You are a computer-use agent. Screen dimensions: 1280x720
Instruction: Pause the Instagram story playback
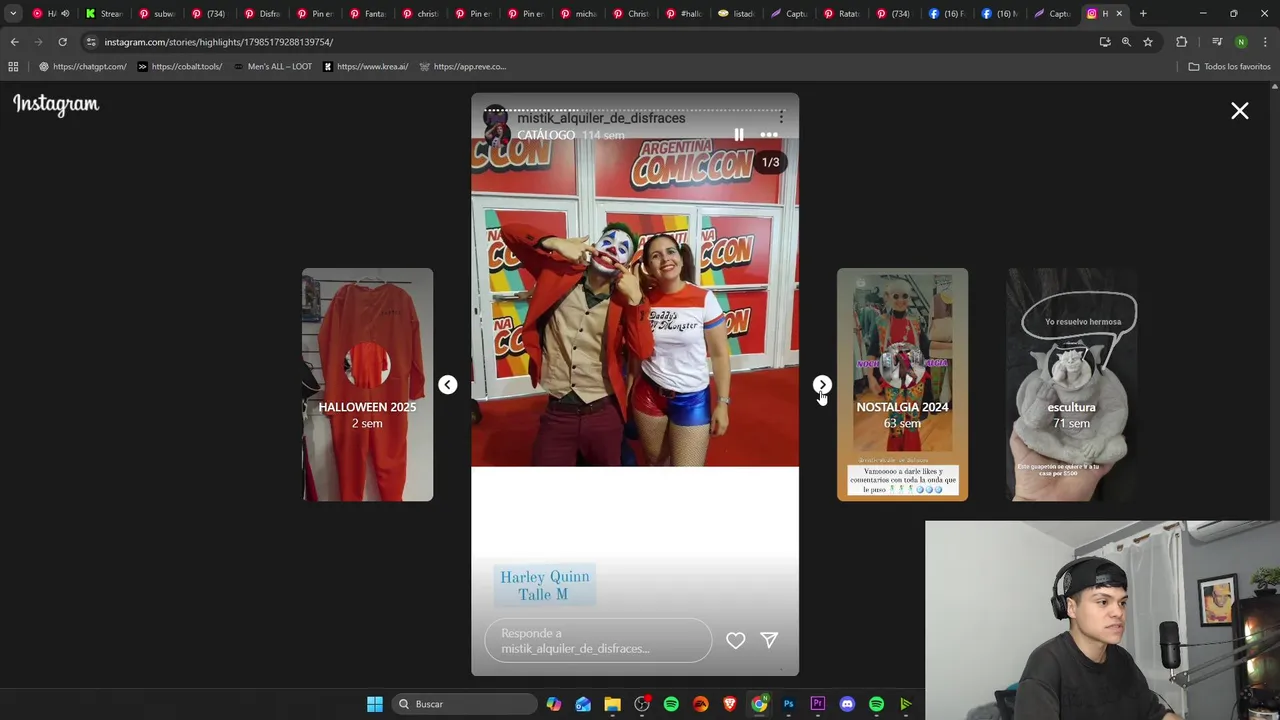(739, 135)
